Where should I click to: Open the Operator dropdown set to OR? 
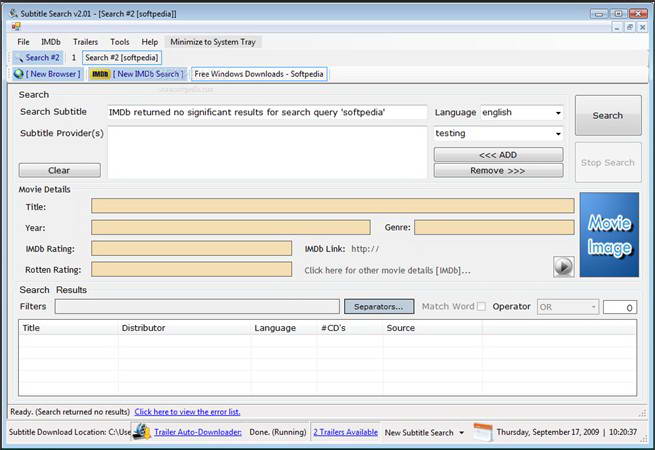coord(592,307)
